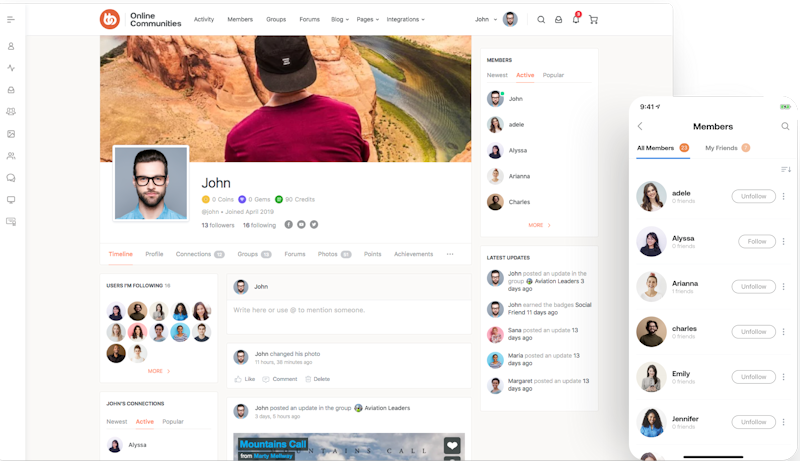Click the heart icon on Mountains Call video
The image size is (800, 461).
point(452,446)
